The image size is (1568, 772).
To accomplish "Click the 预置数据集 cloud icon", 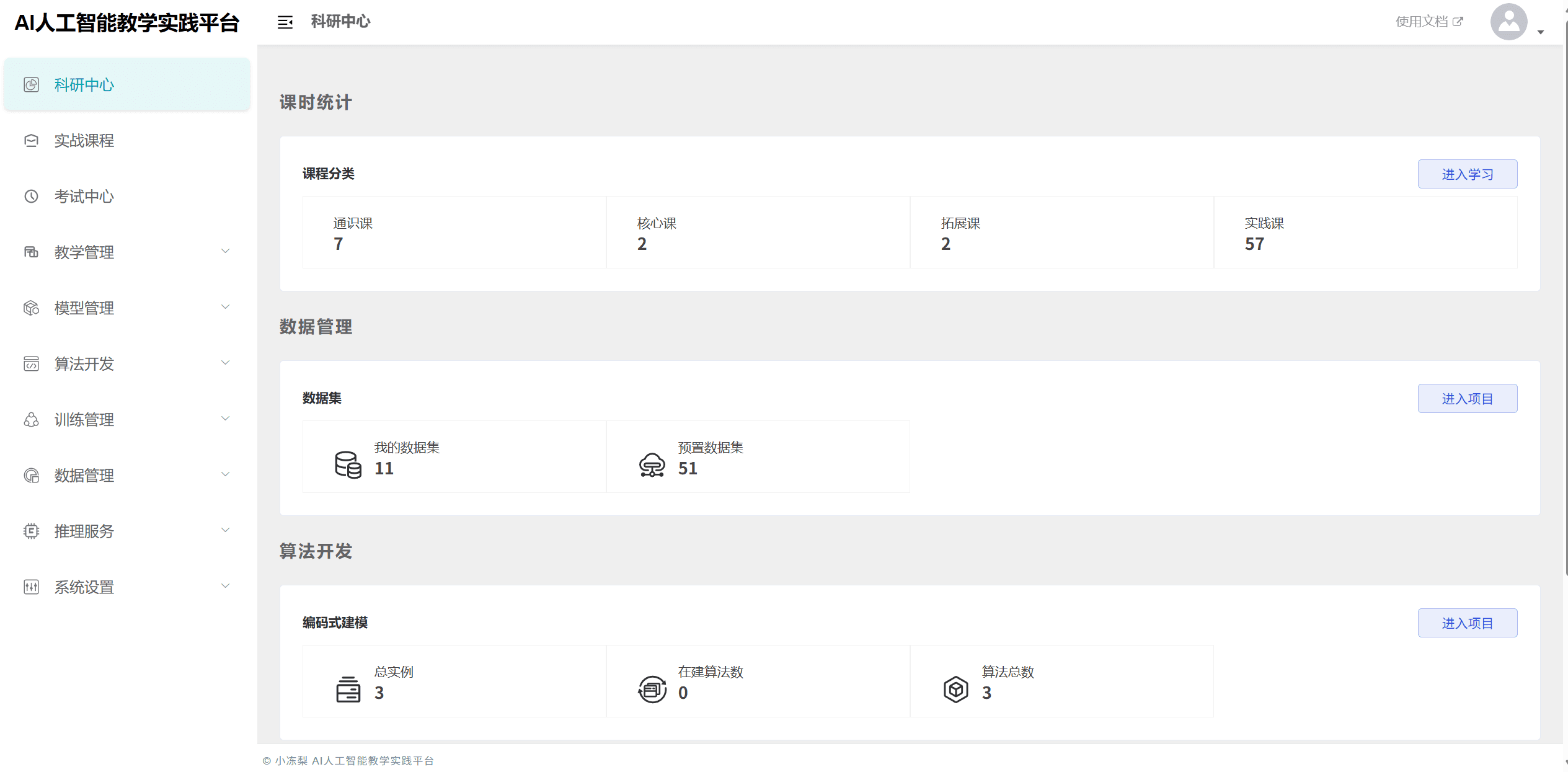I will tap(652, 464).
